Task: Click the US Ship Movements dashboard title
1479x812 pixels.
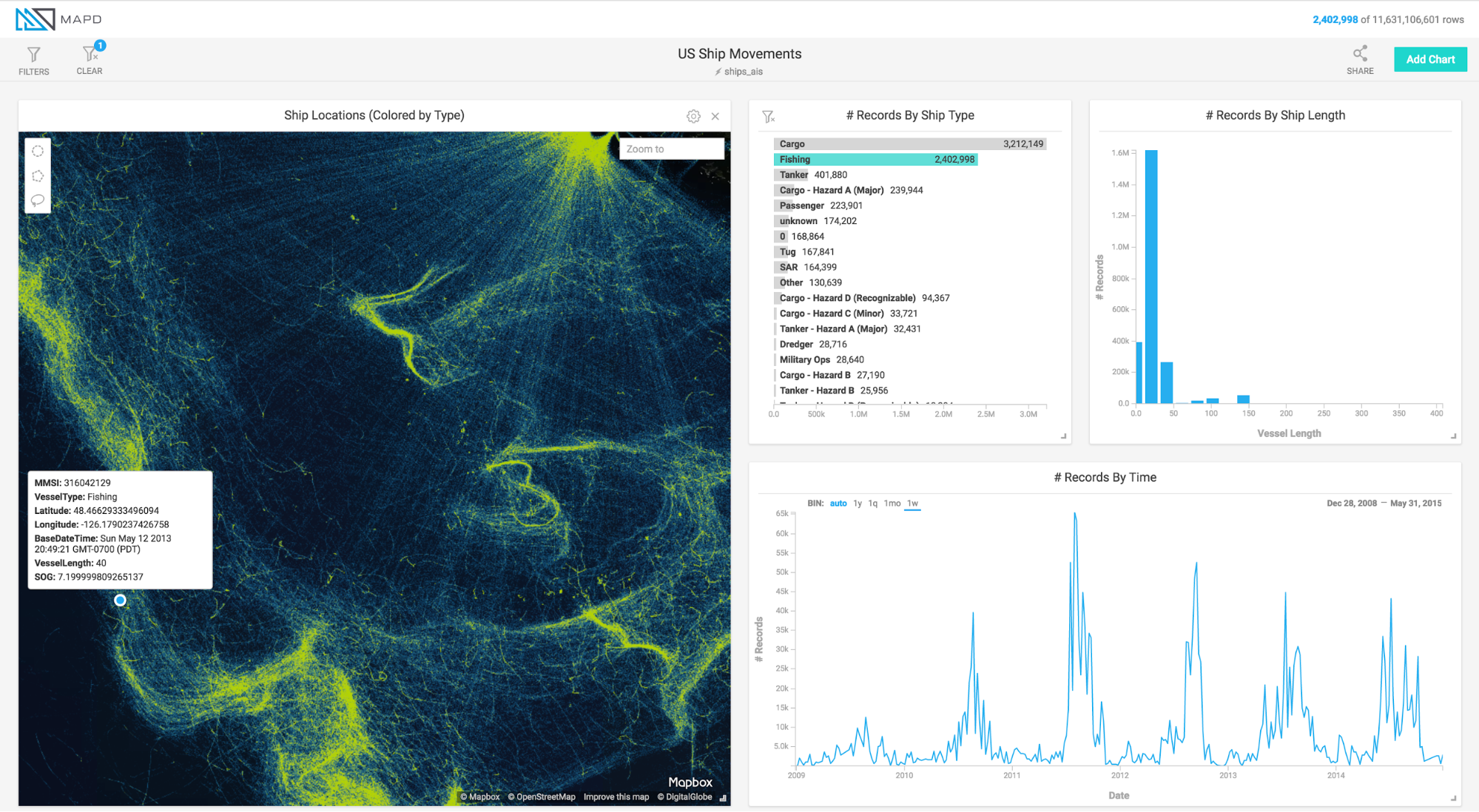Action: coord(740,54)
